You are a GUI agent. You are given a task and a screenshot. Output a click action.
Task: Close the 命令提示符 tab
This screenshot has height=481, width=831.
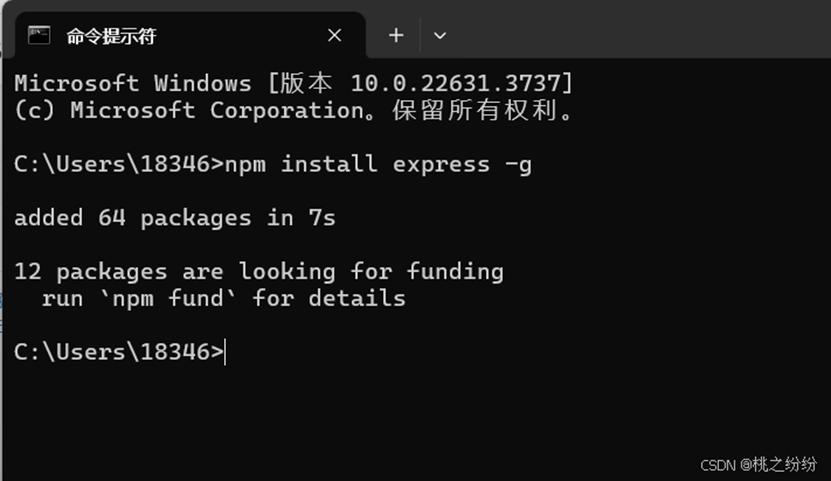334,35
